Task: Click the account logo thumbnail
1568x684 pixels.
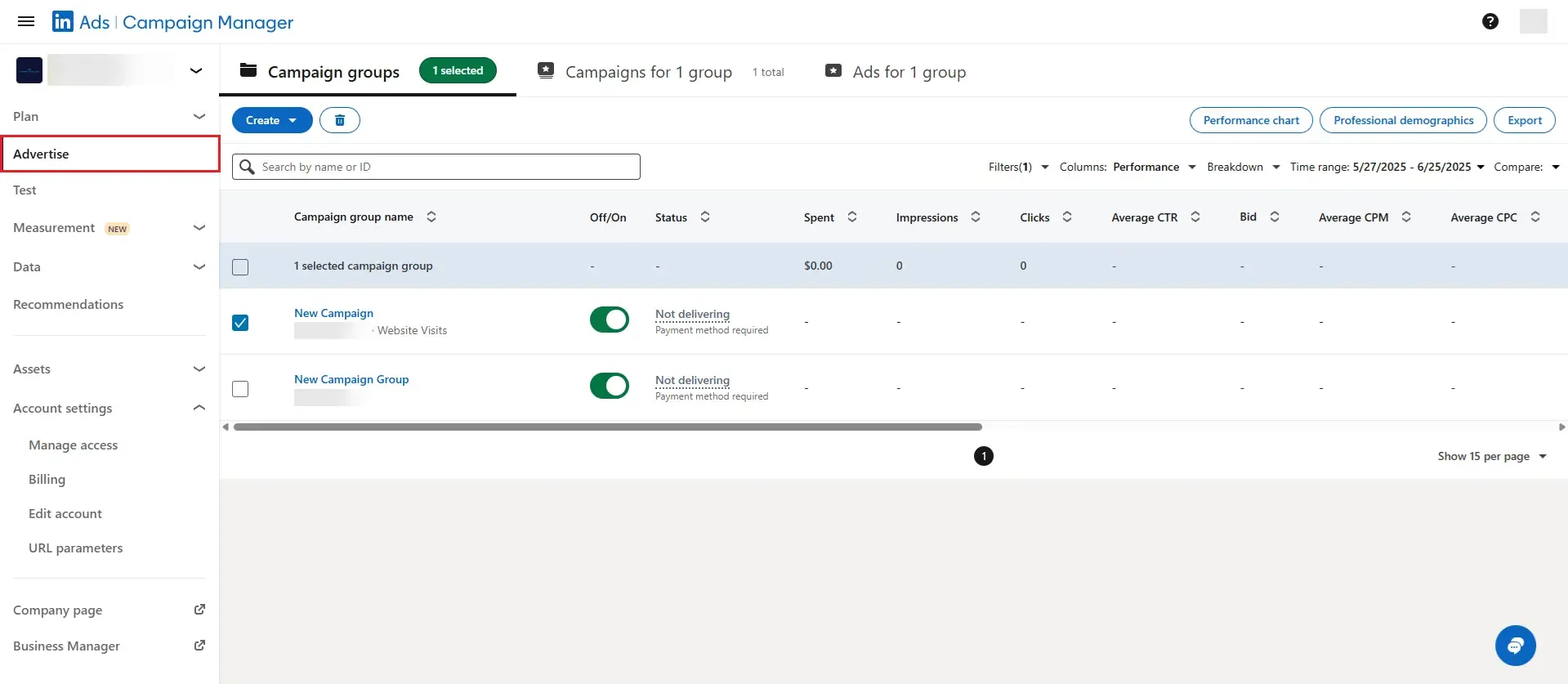Action: click(29, 70)
